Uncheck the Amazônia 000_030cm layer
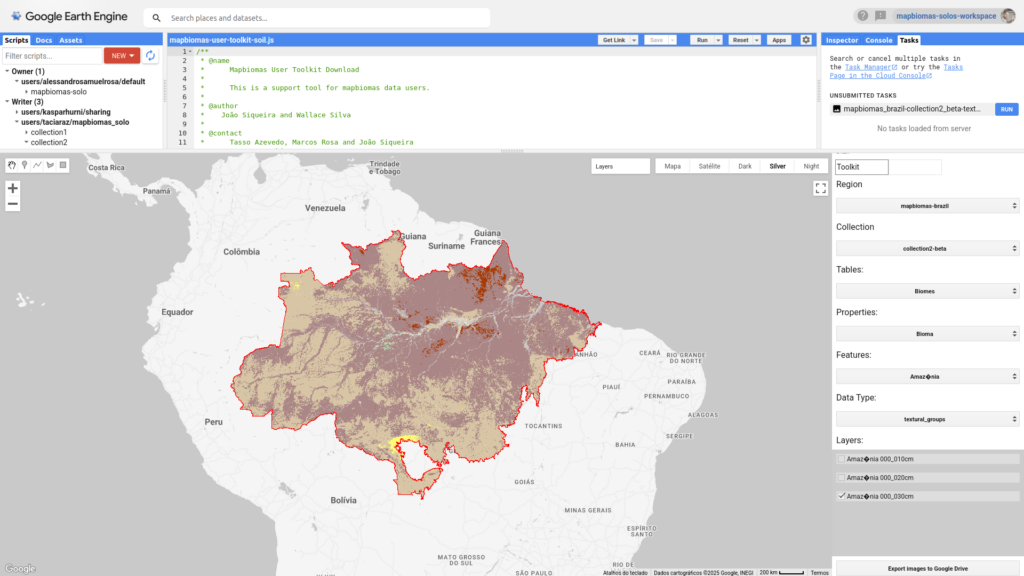 coord(841,496)
